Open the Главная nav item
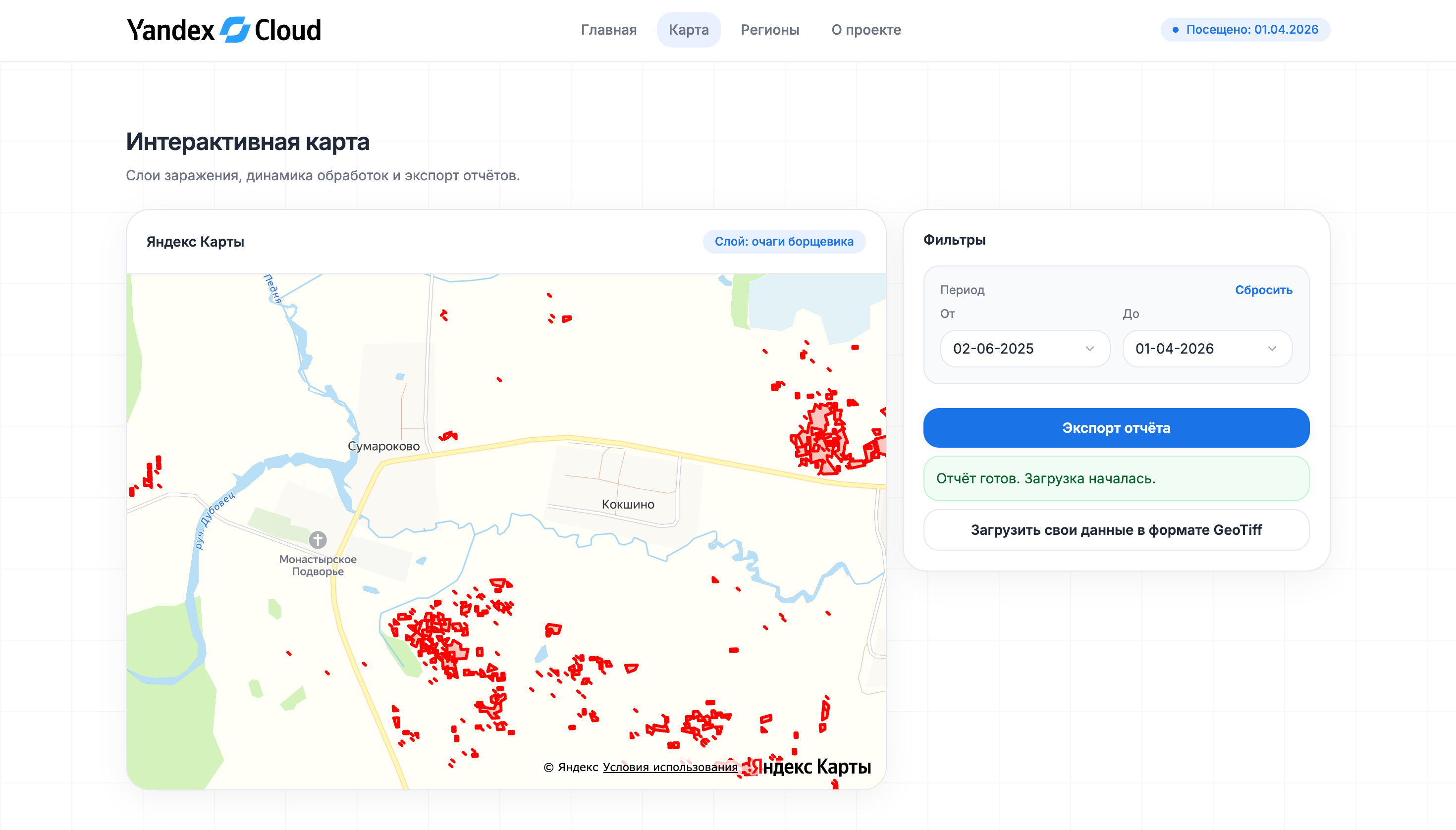1456x830 pixels. (x=608, y=30)
